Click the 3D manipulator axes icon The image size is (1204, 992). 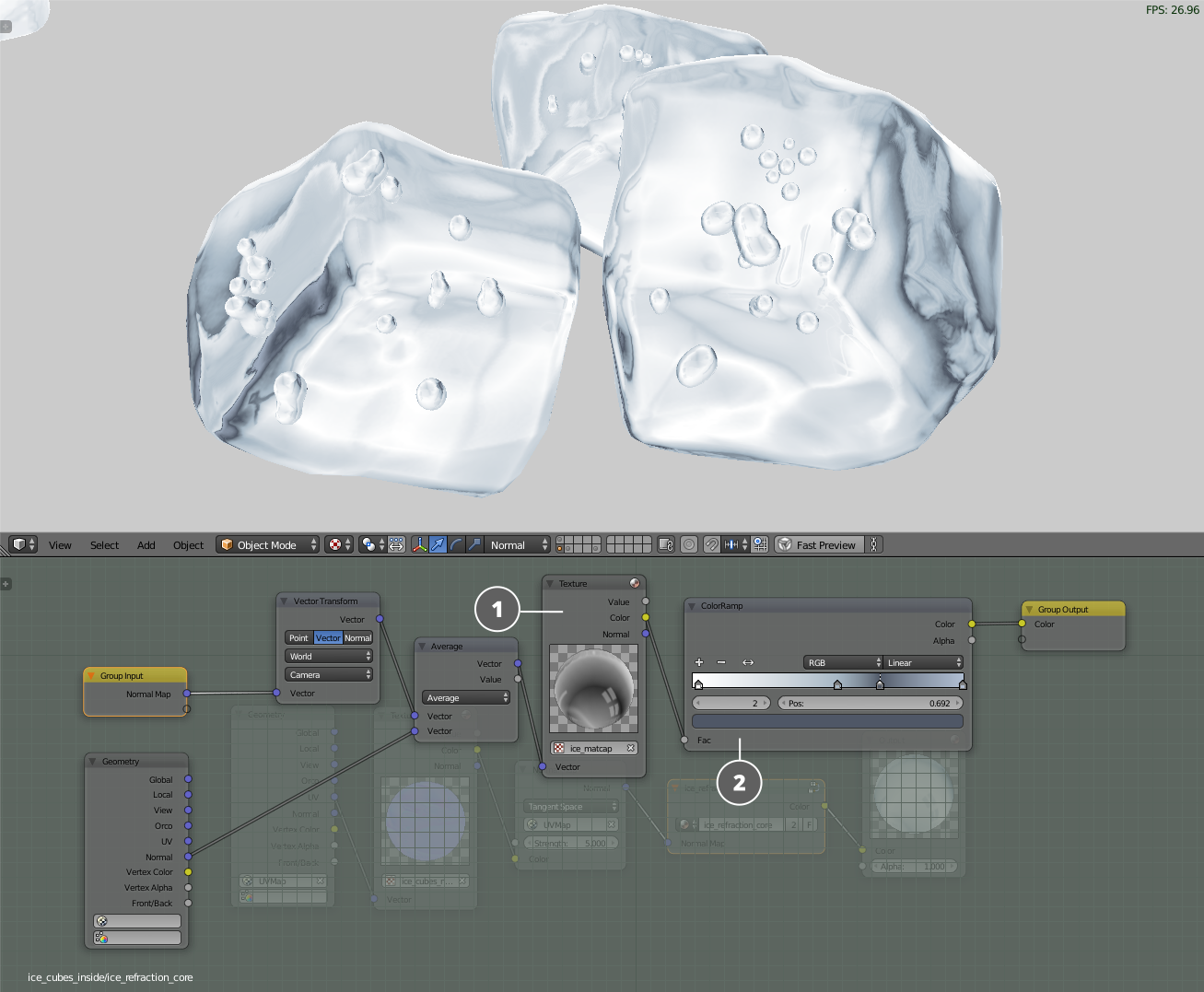[420, 544]
